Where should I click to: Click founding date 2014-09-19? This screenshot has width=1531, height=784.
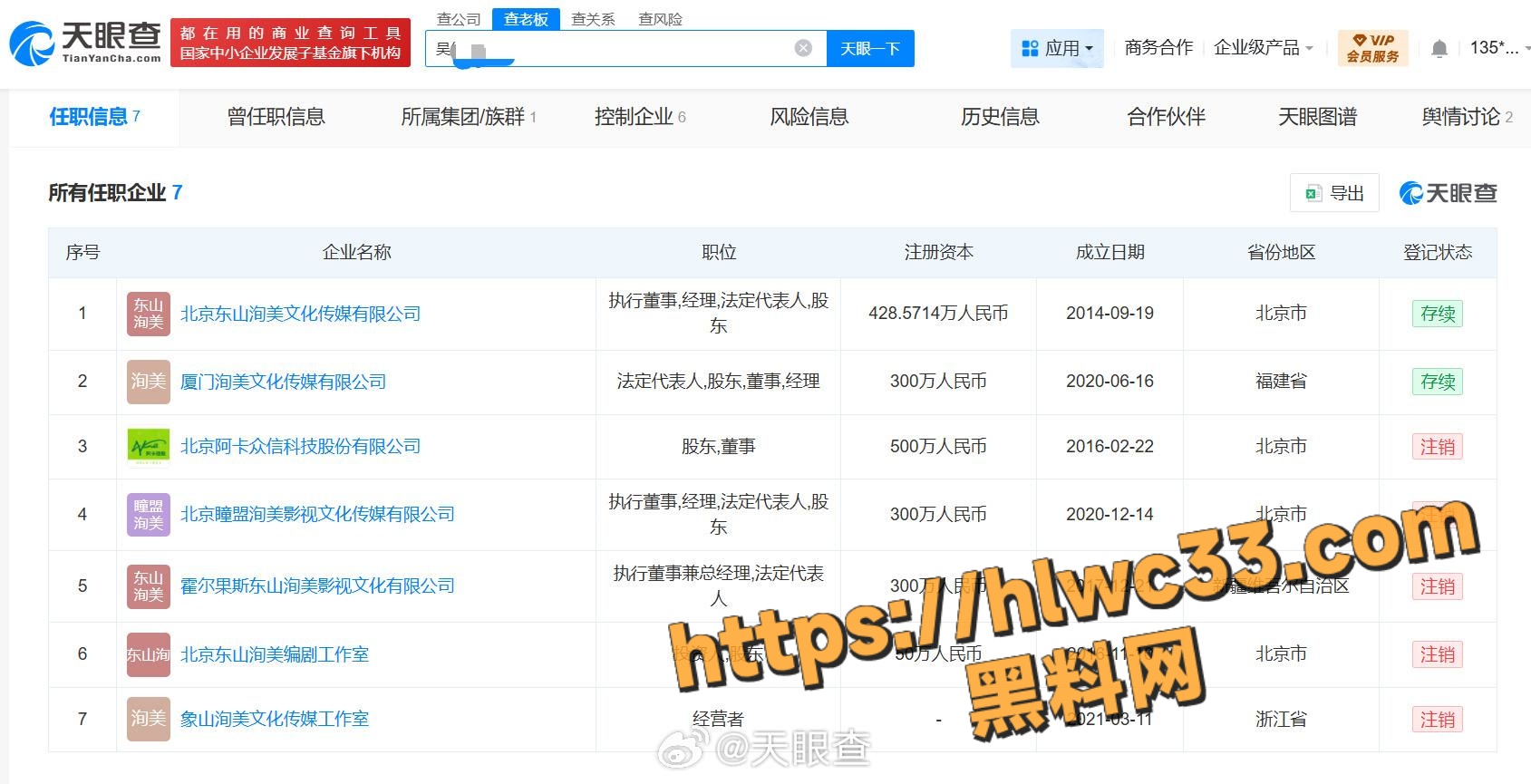(1109, 314)
